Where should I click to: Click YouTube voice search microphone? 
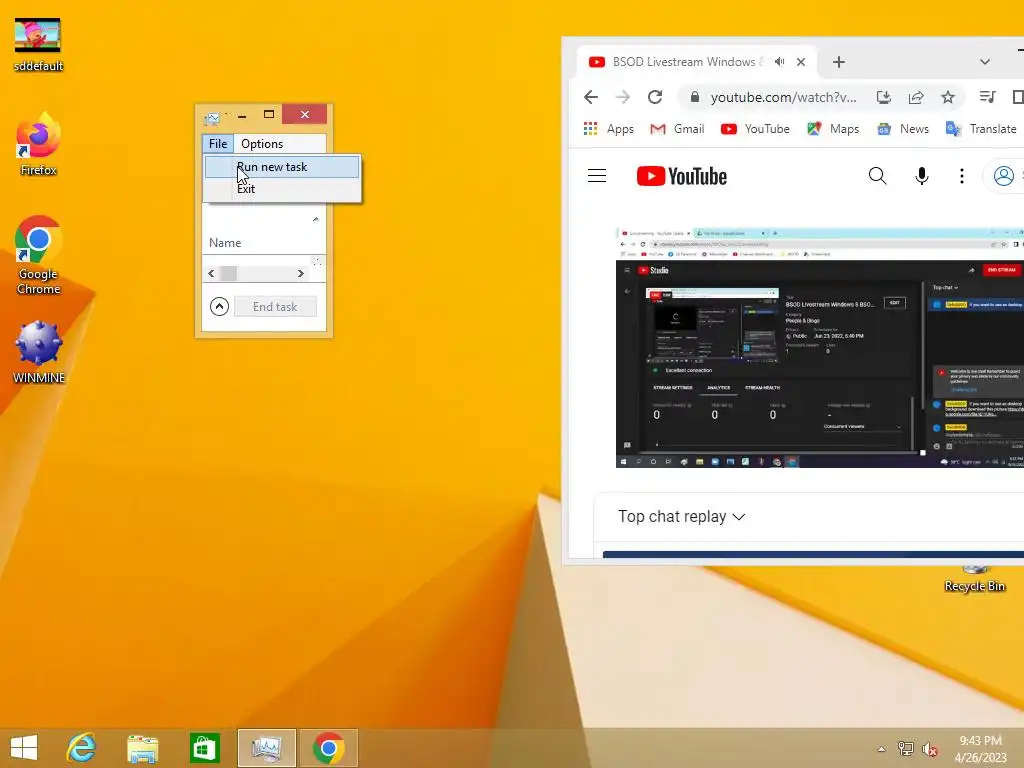(921, 176)
